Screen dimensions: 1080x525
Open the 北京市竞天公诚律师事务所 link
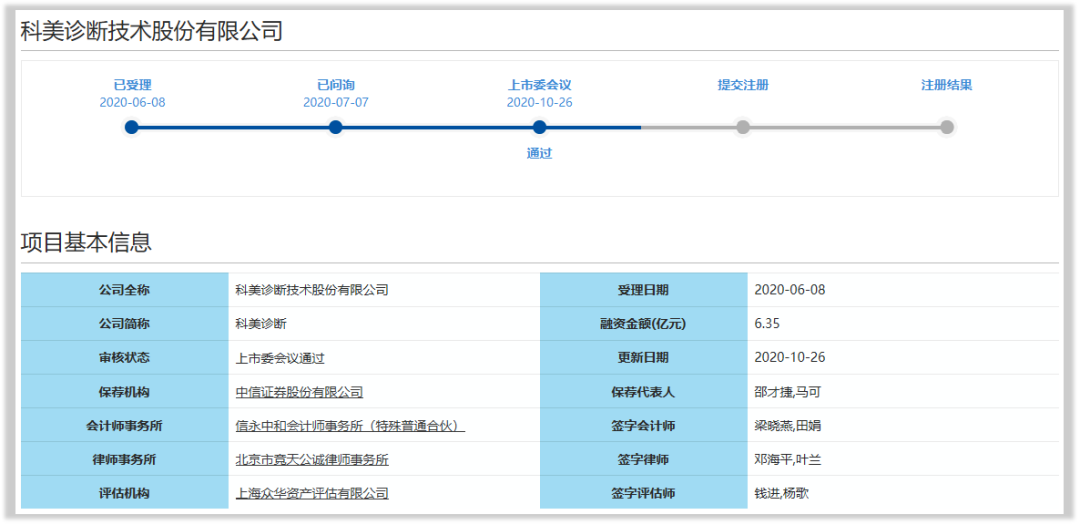312,460
